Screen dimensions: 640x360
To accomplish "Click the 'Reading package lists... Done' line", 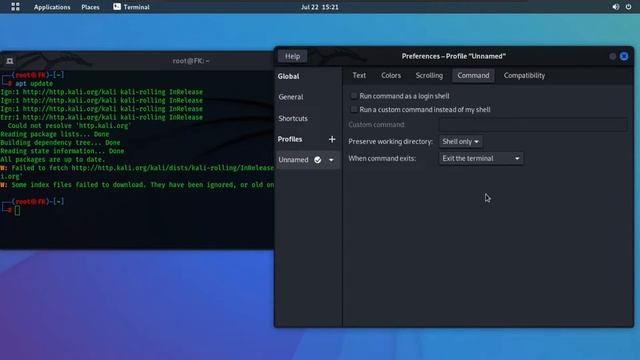I will coord(55,134).
